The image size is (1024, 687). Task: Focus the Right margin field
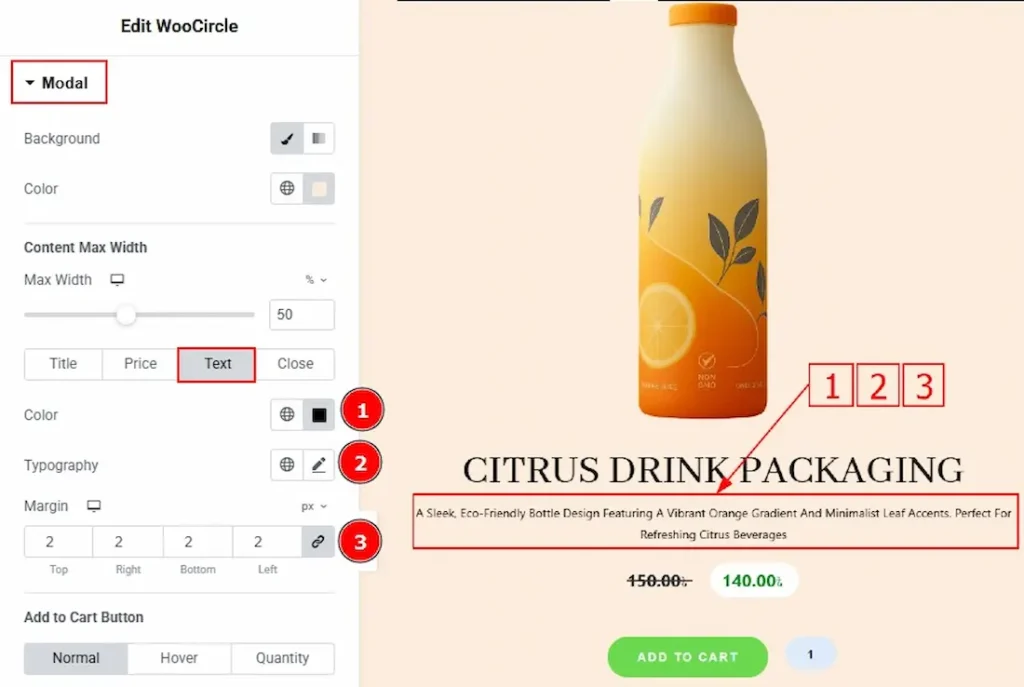point(128,541)
